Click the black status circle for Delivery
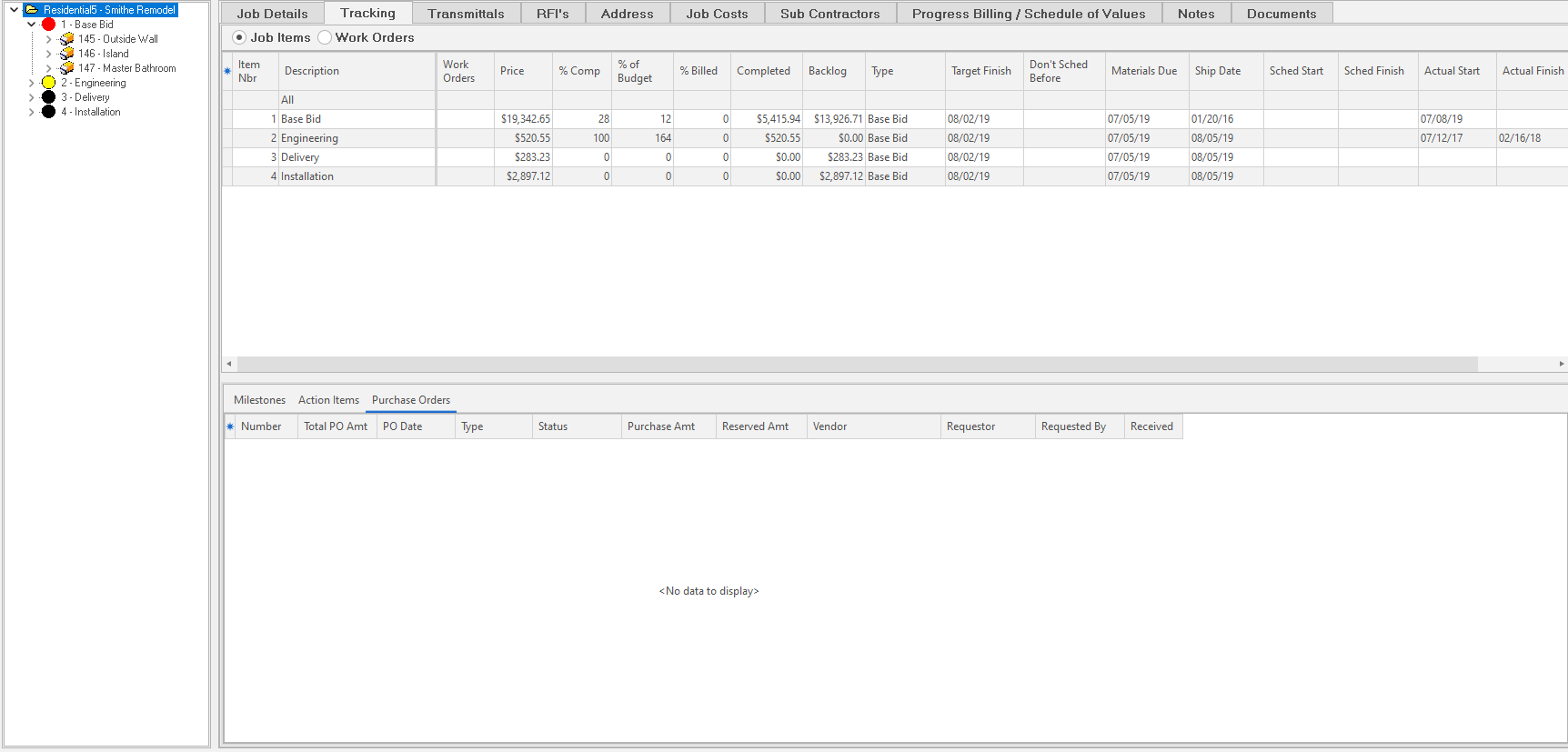The height and width of the screenshot is (752, 1568). 49,97
